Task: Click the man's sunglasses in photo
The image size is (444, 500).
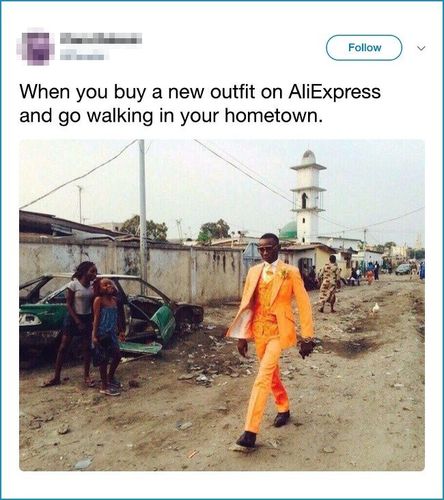Action: tap(265, 249)
